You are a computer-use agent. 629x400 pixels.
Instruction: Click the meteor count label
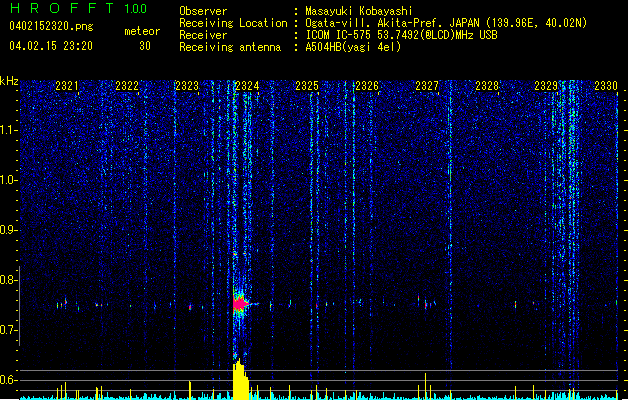[142, 31]
